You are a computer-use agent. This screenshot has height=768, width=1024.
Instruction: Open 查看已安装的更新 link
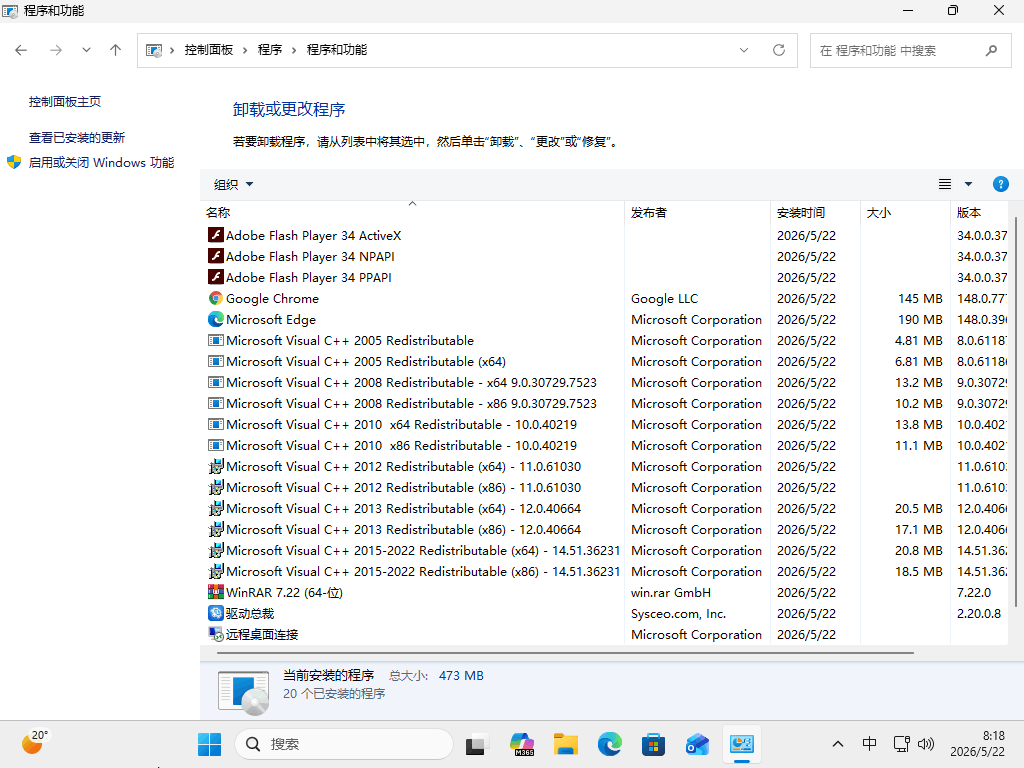tap(77, 138)
